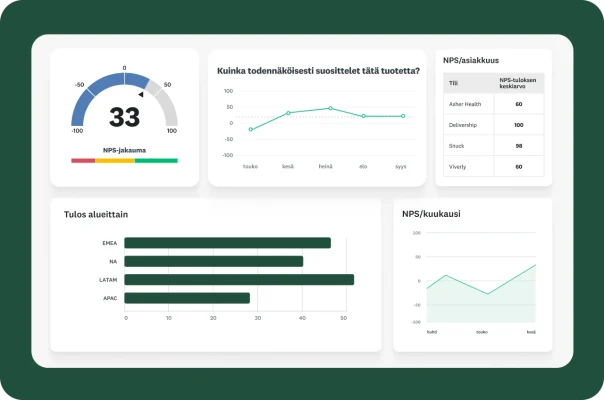Click the APAC bar in Tulos alueittain

(187, 298)
